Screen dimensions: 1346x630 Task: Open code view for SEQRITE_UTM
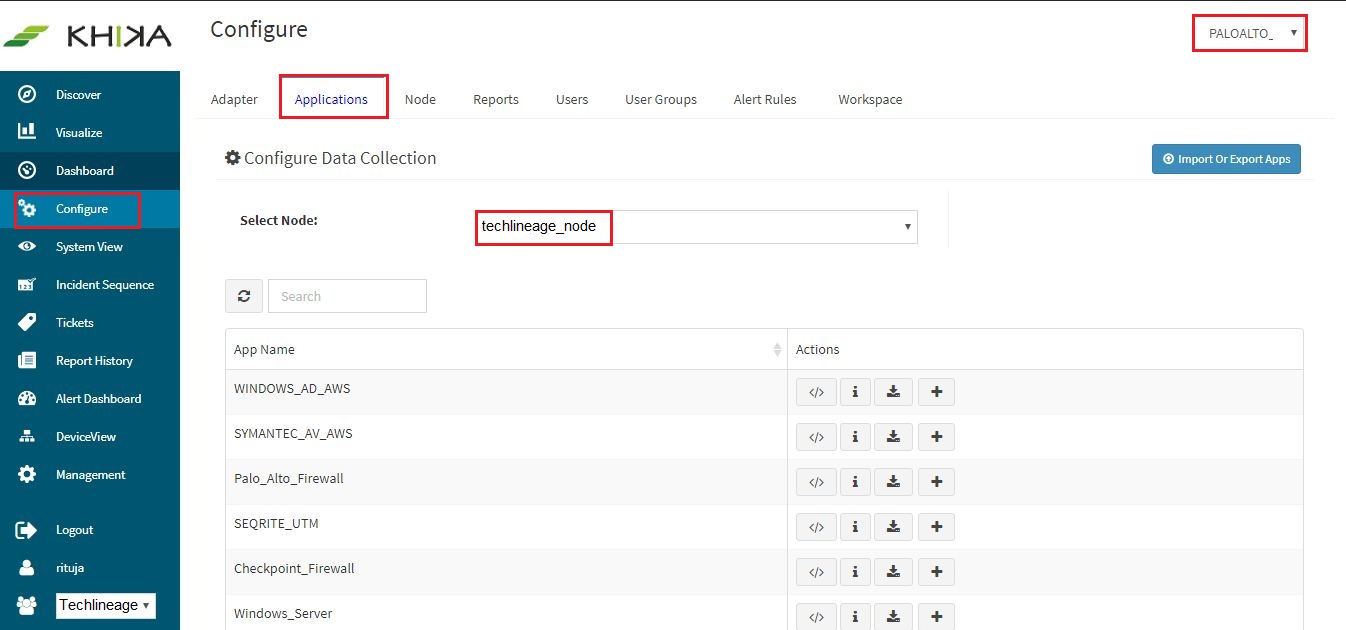click(x=816, y=527)
